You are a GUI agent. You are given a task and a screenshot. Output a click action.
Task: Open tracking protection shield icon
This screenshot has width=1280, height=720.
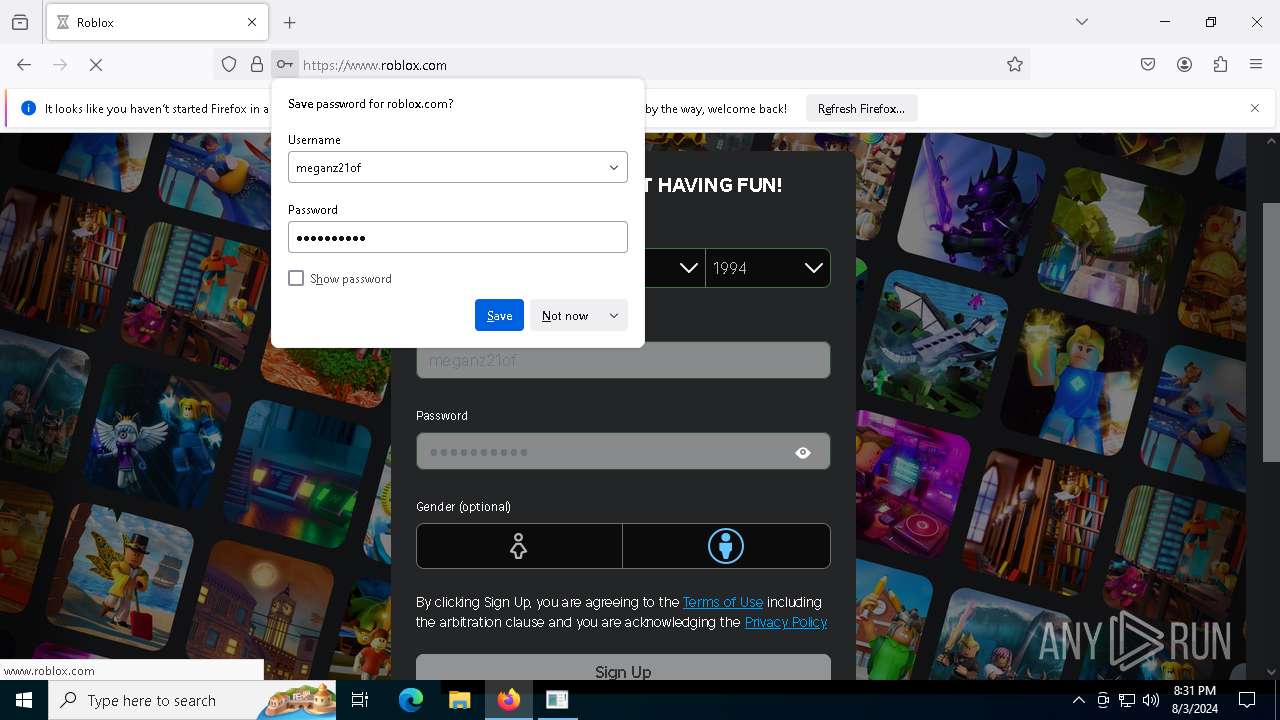pos(229,65)
